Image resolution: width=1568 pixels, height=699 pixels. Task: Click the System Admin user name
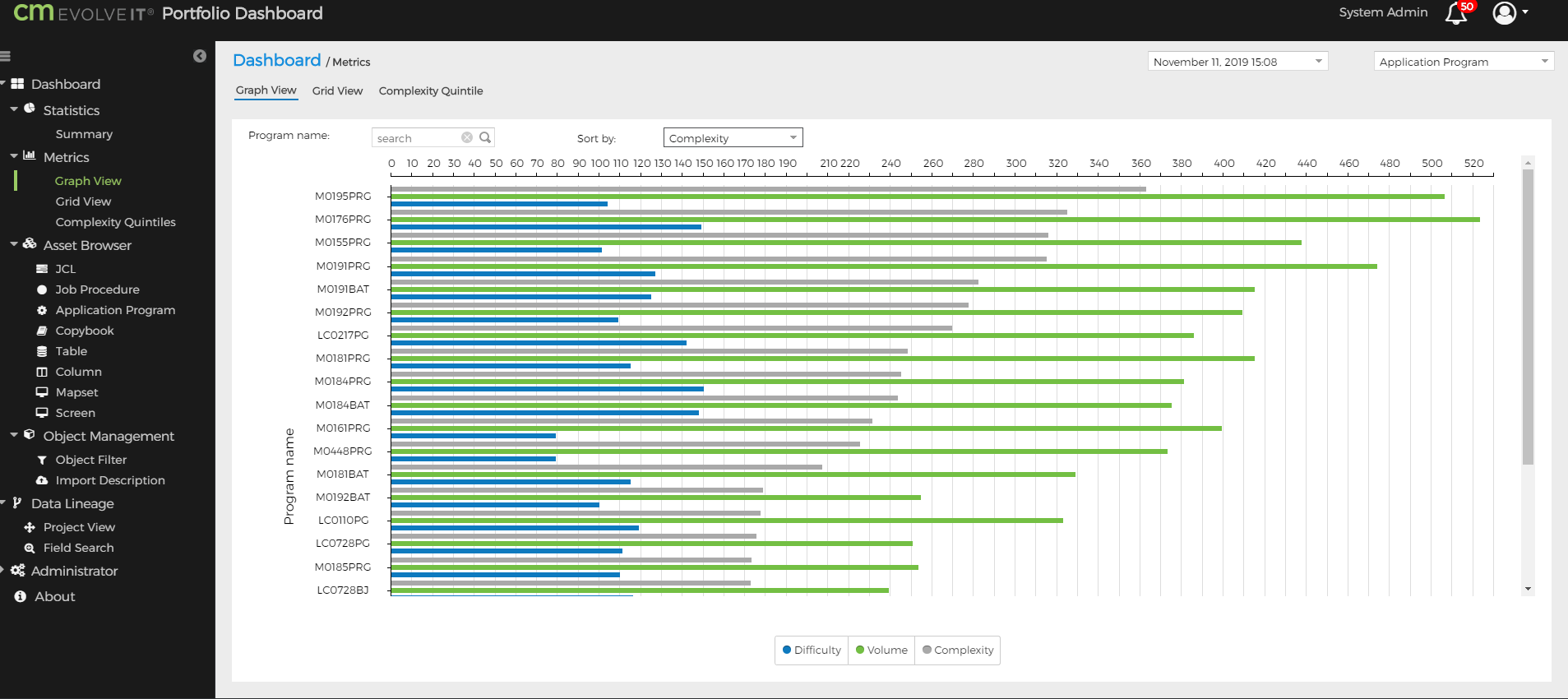[1383, 12]
